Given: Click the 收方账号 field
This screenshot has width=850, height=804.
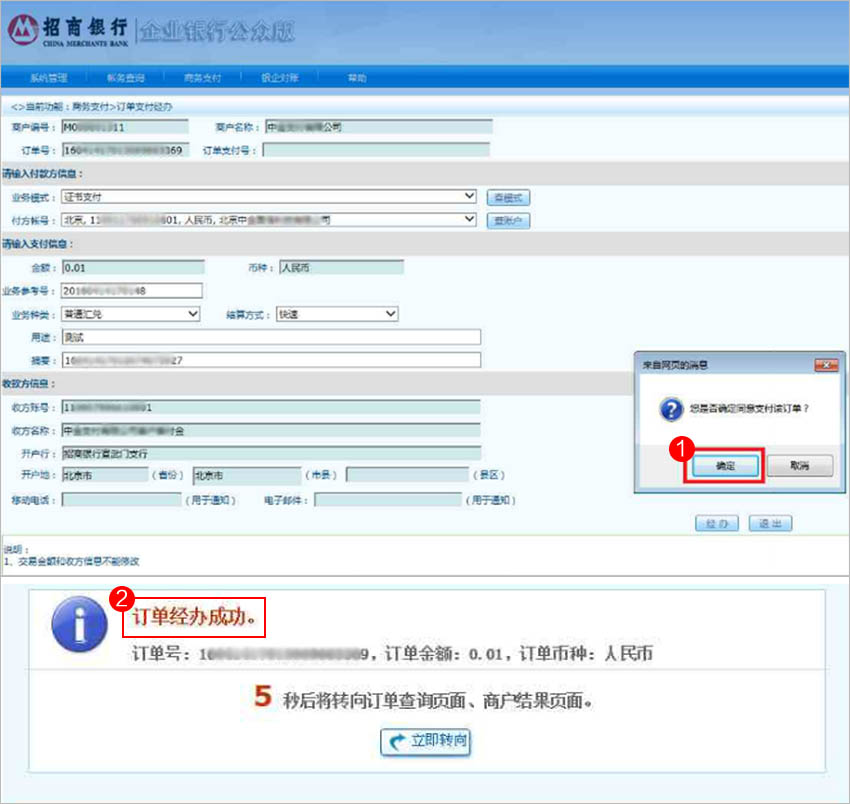Looking at the screenshot, I should point(271,407).
